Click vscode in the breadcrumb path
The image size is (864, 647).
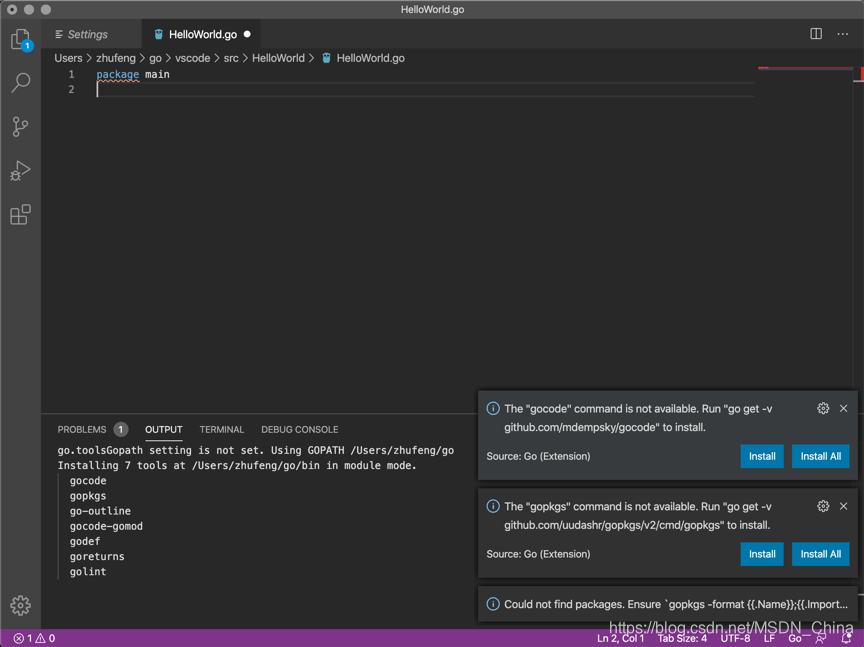[x=192, y=58]
